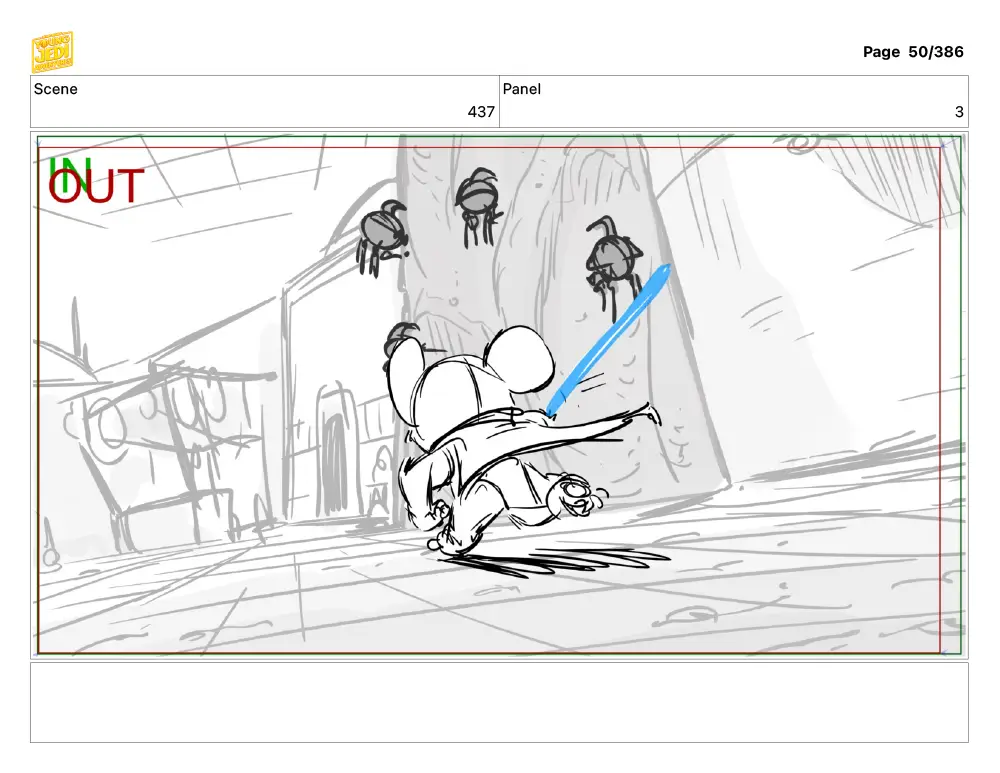The image size is (1000, 773).
Task: Select the "Page 50/386" page indicator
Action: coord(913,52)
